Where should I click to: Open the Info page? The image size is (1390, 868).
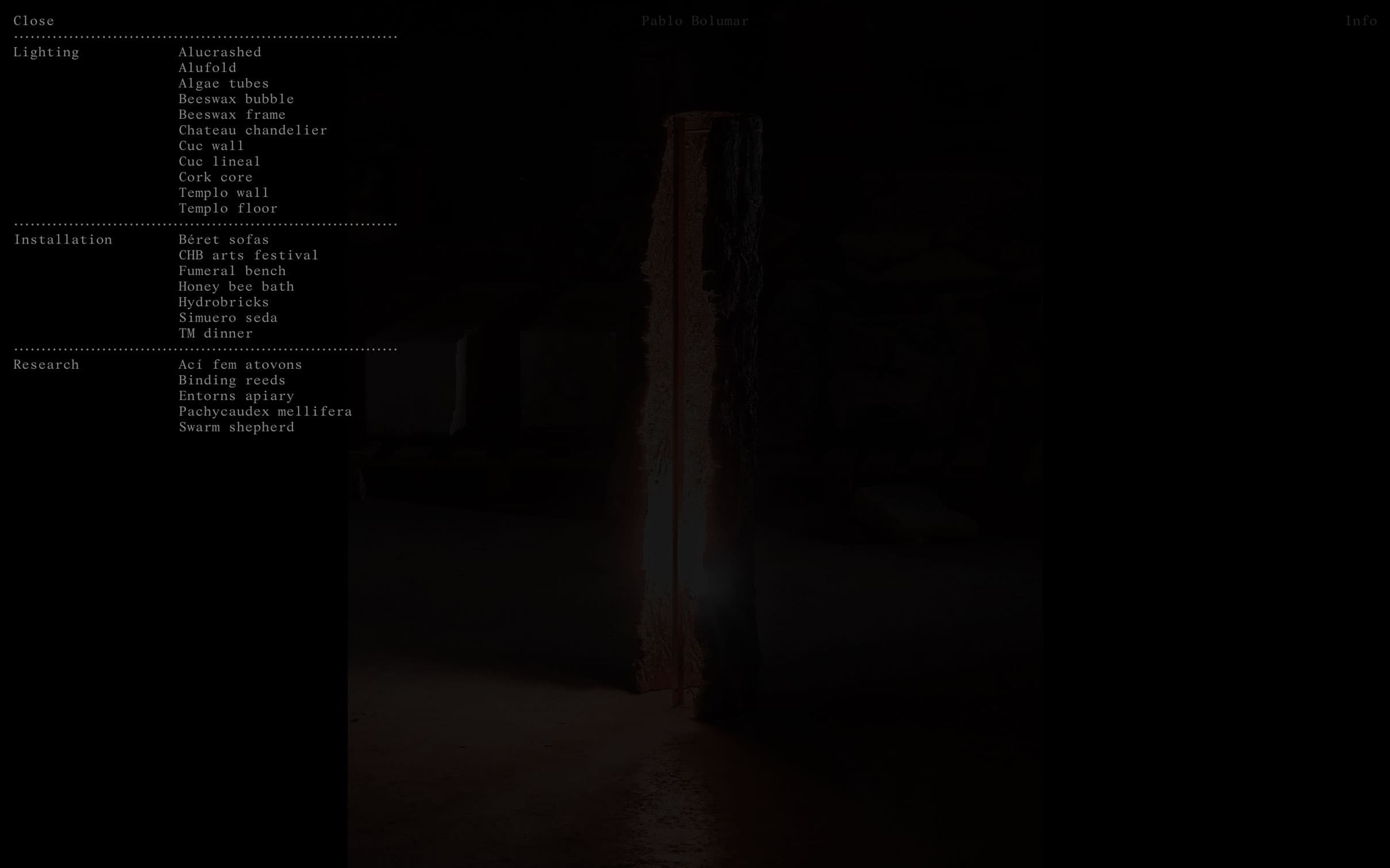(1362, 21)
